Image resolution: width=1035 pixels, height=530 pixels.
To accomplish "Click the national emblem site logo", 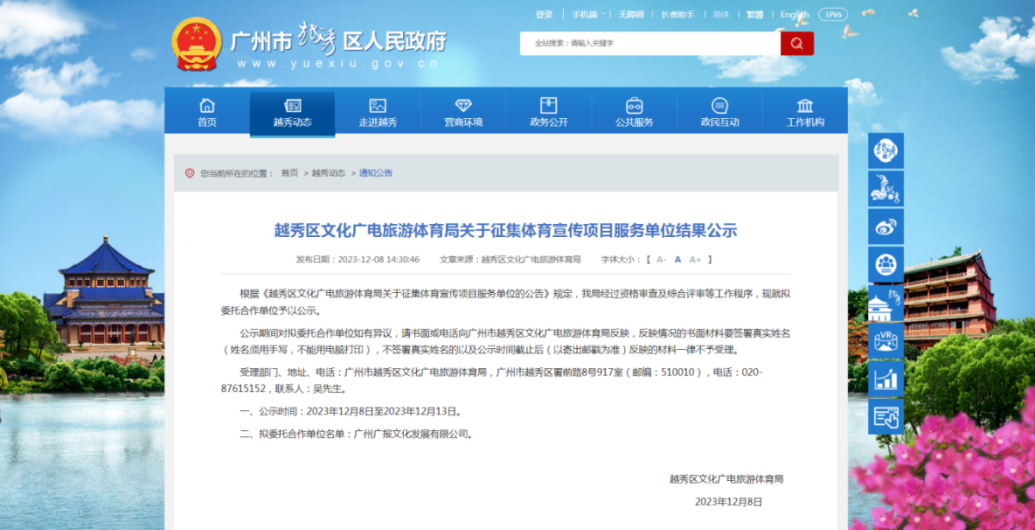I will point(197,44).
